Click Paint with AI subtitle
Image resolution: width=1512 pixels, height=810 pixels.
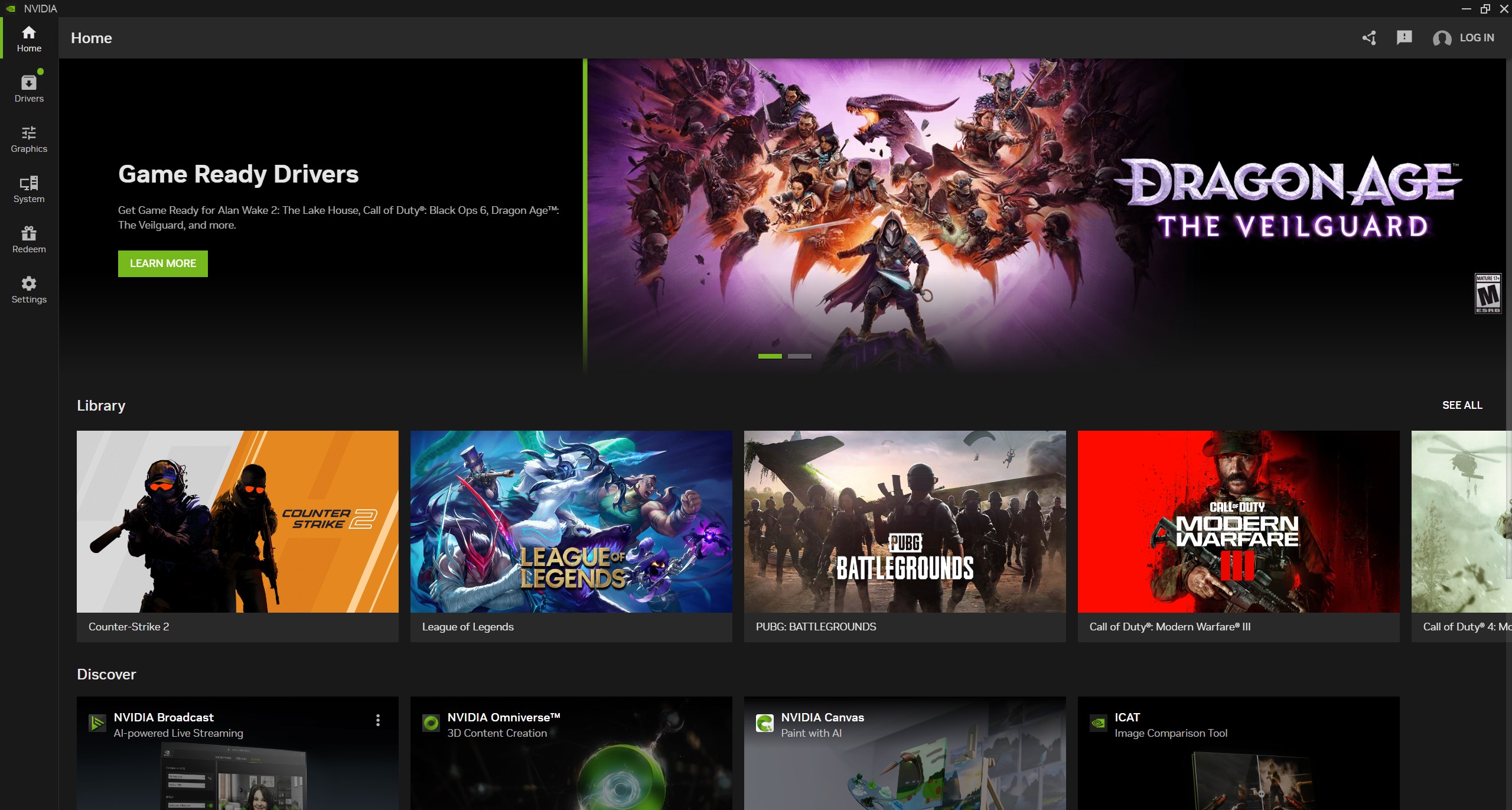(x=812, y=733)
